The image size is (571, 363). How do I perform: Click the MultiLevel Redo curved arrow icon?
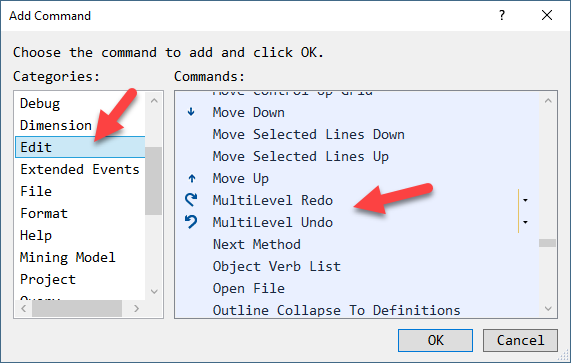point(191,200)
